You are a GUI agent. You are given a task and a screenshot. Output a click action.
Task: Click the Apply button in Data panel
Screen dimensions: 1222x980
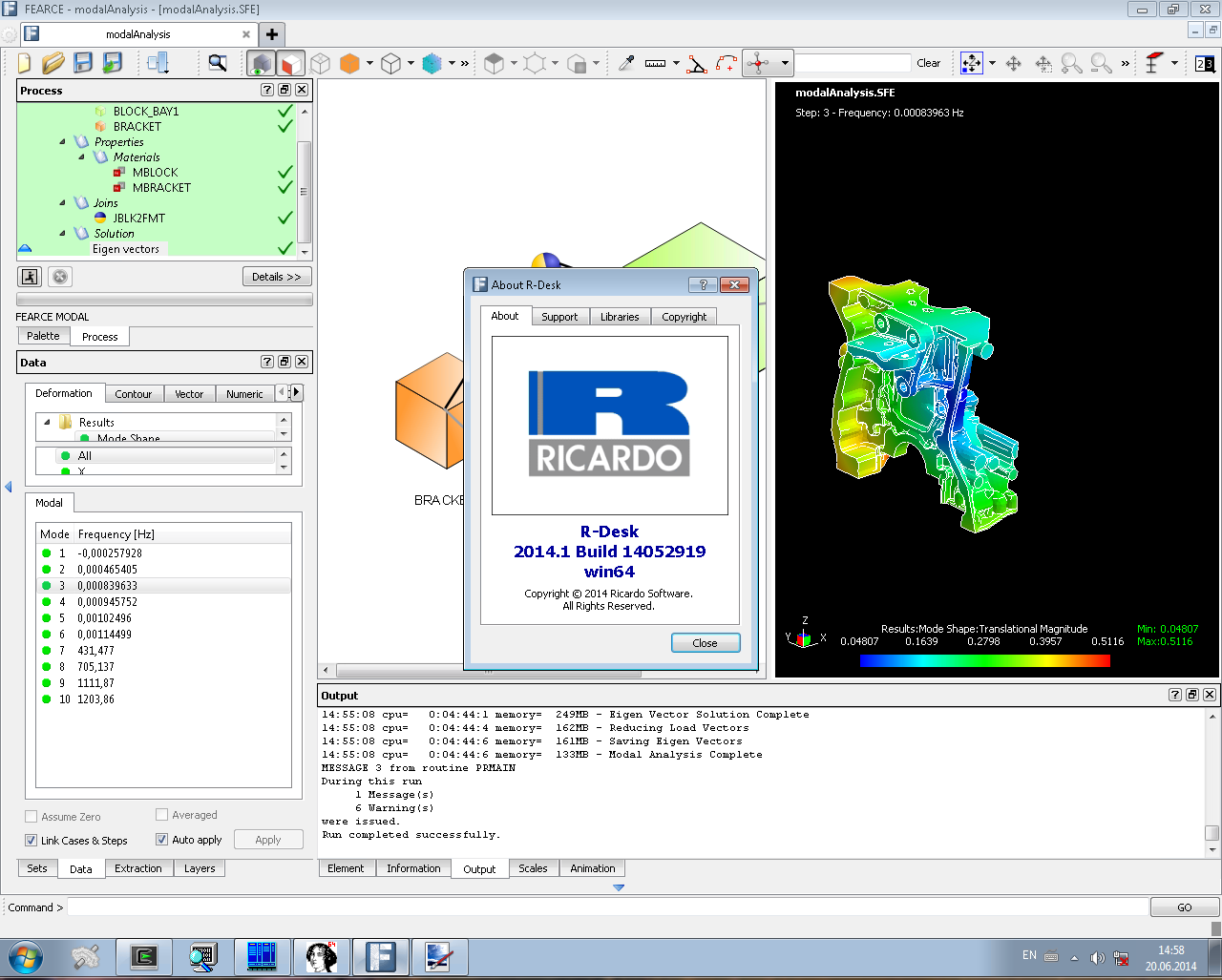coord(268,840)
